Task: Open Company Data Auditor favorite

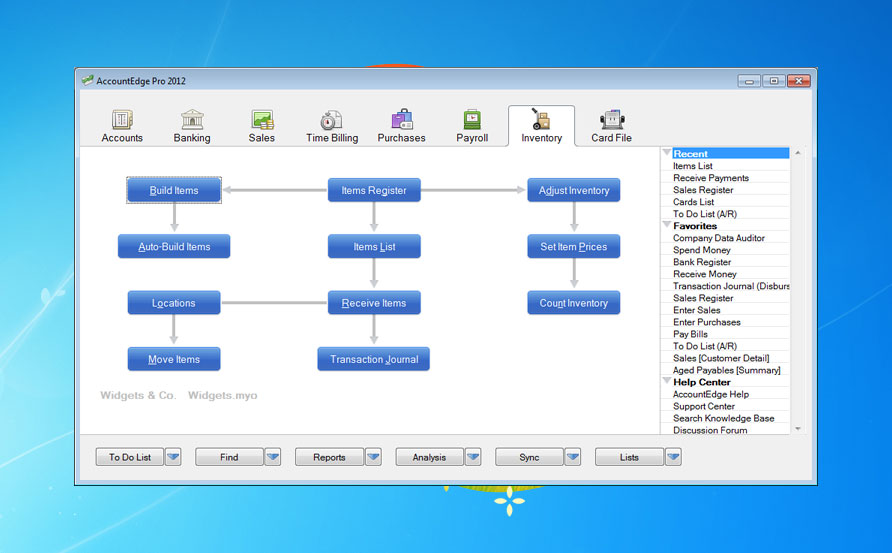Action: click(x=718, y=238)
